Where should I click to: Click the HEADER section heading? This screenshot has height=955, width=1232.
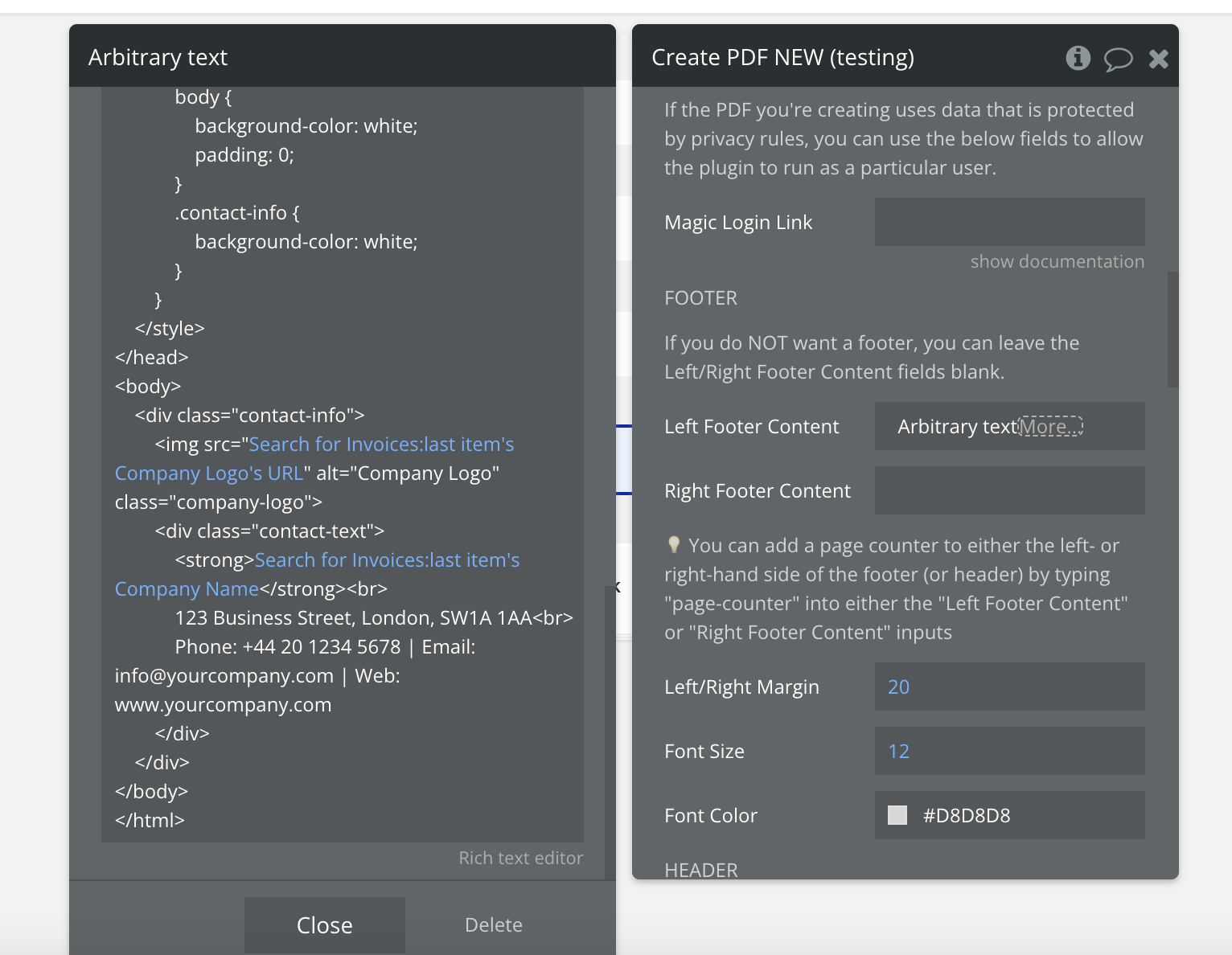700,869
